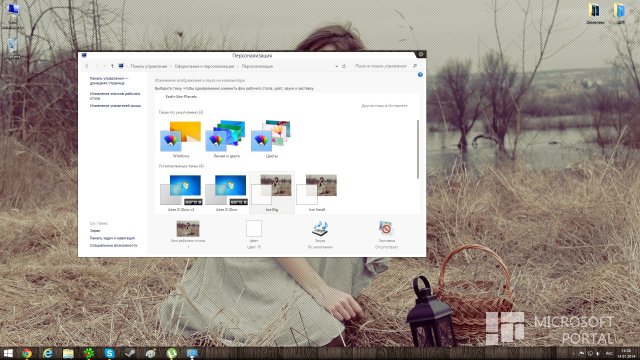The width and height of the screenshot is (640, 360).
Task: Open 'Специальные возможности' link
Action: point(113,245)
